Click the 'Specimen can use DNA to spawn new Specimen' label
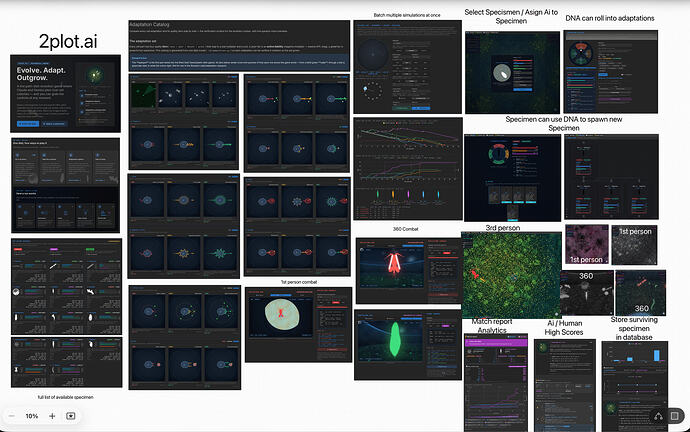 [x=564, y=124]
